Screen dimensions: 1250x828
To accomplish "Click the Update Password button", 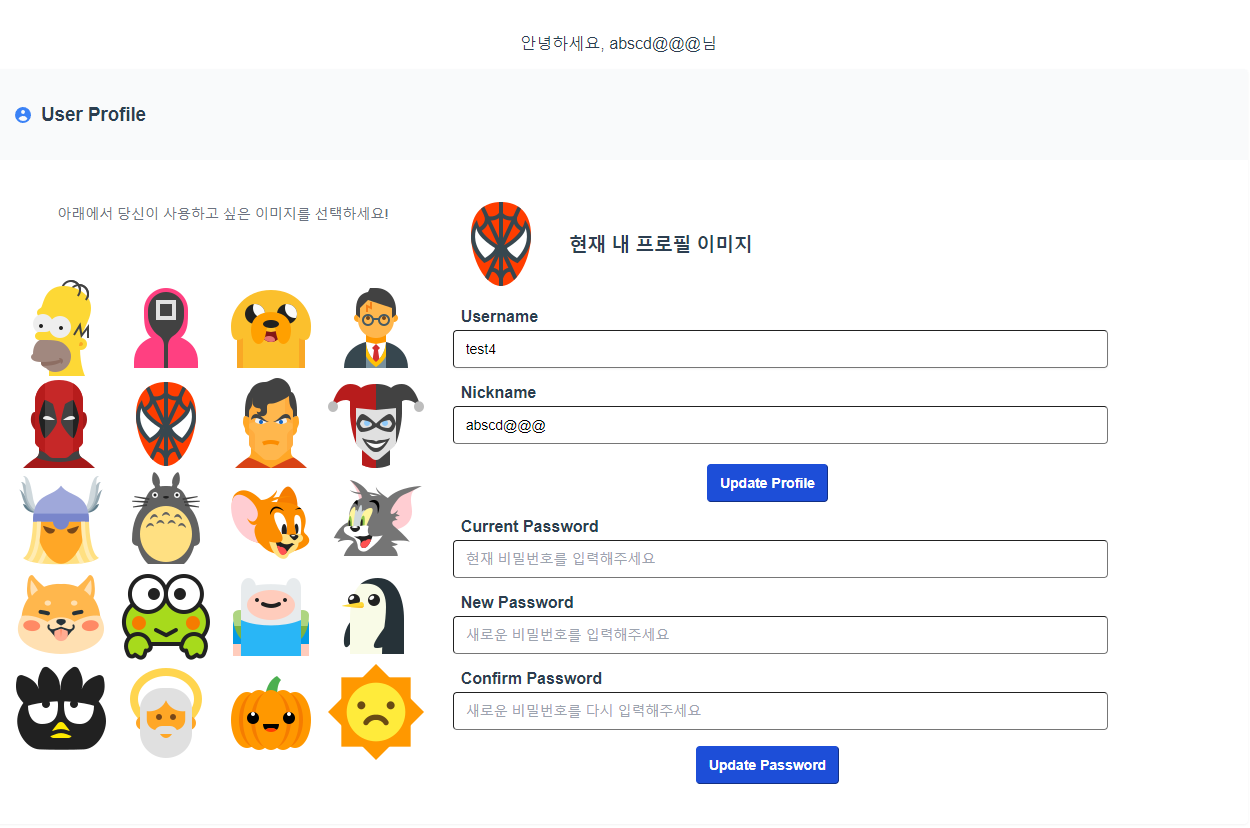I will point(767,765).
